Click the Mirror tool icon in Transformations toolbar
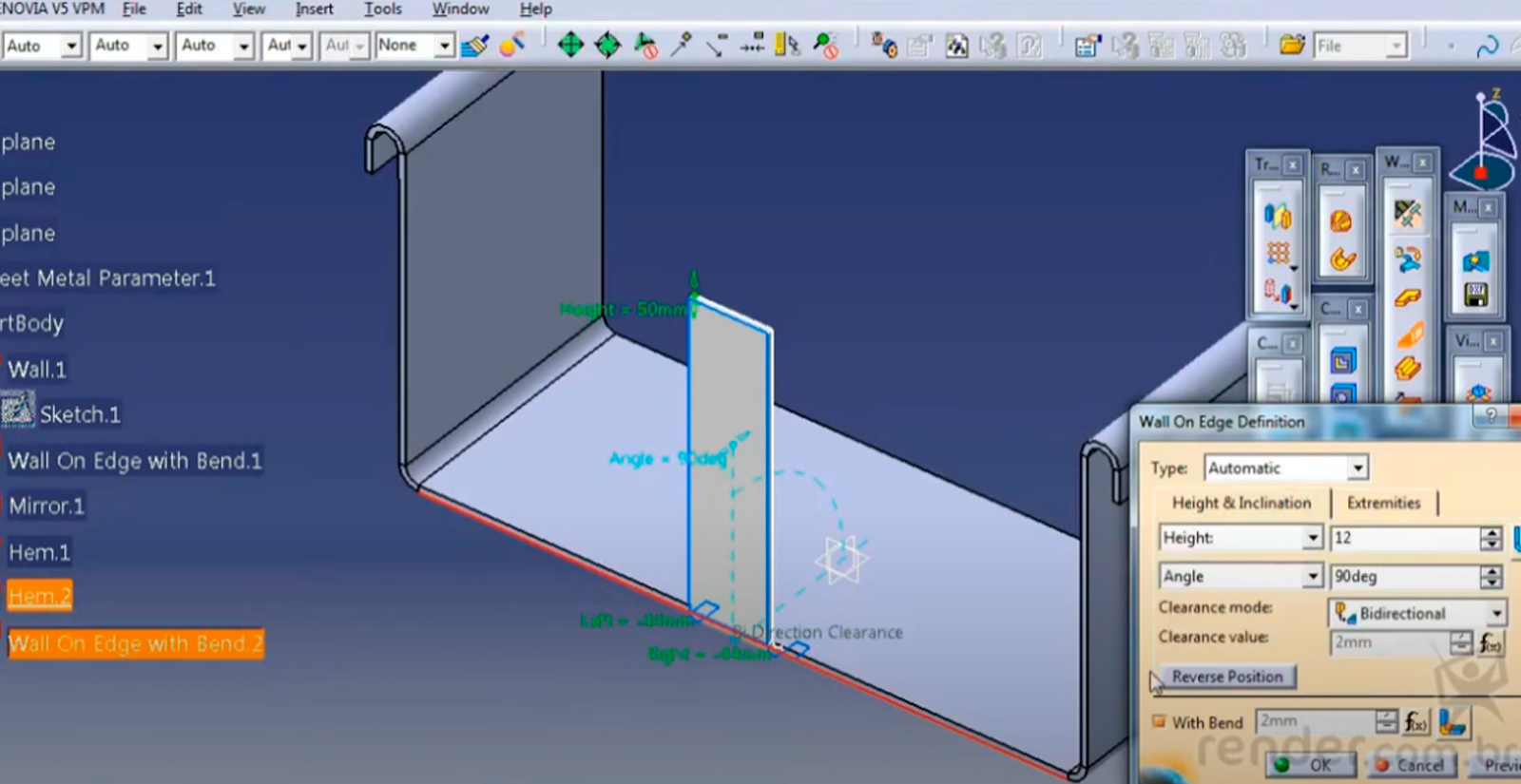Screen dimensions: 1521x784 (1278, 217)
